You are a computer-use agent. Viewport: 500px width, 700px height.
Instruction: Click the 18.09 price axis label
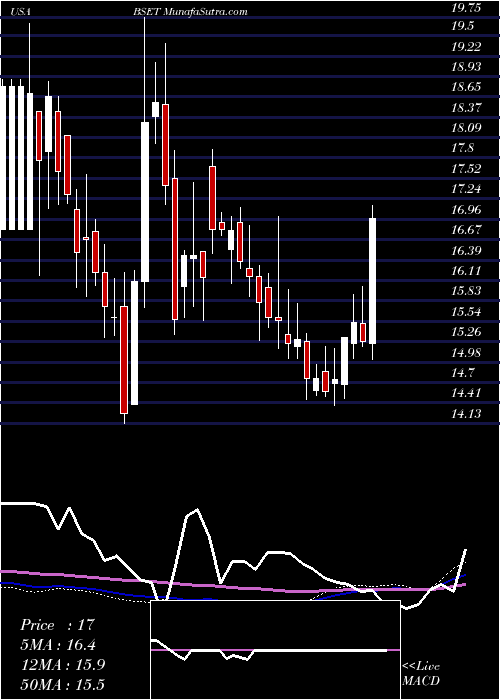467,128
